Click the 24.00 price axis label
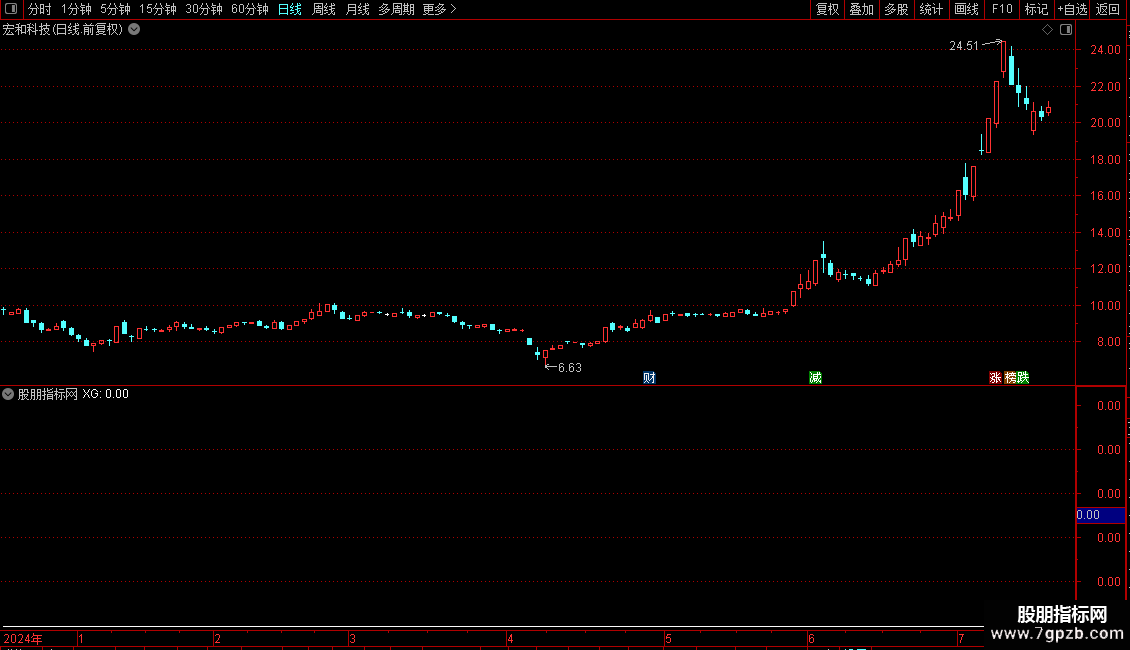The height and width of the screenshot is (650, 1130). (1105, 50)
